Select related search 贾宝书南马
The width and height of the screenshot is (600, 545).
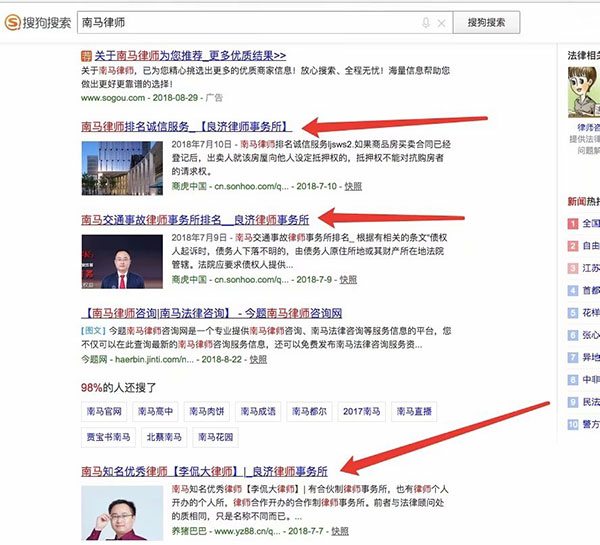108,437
